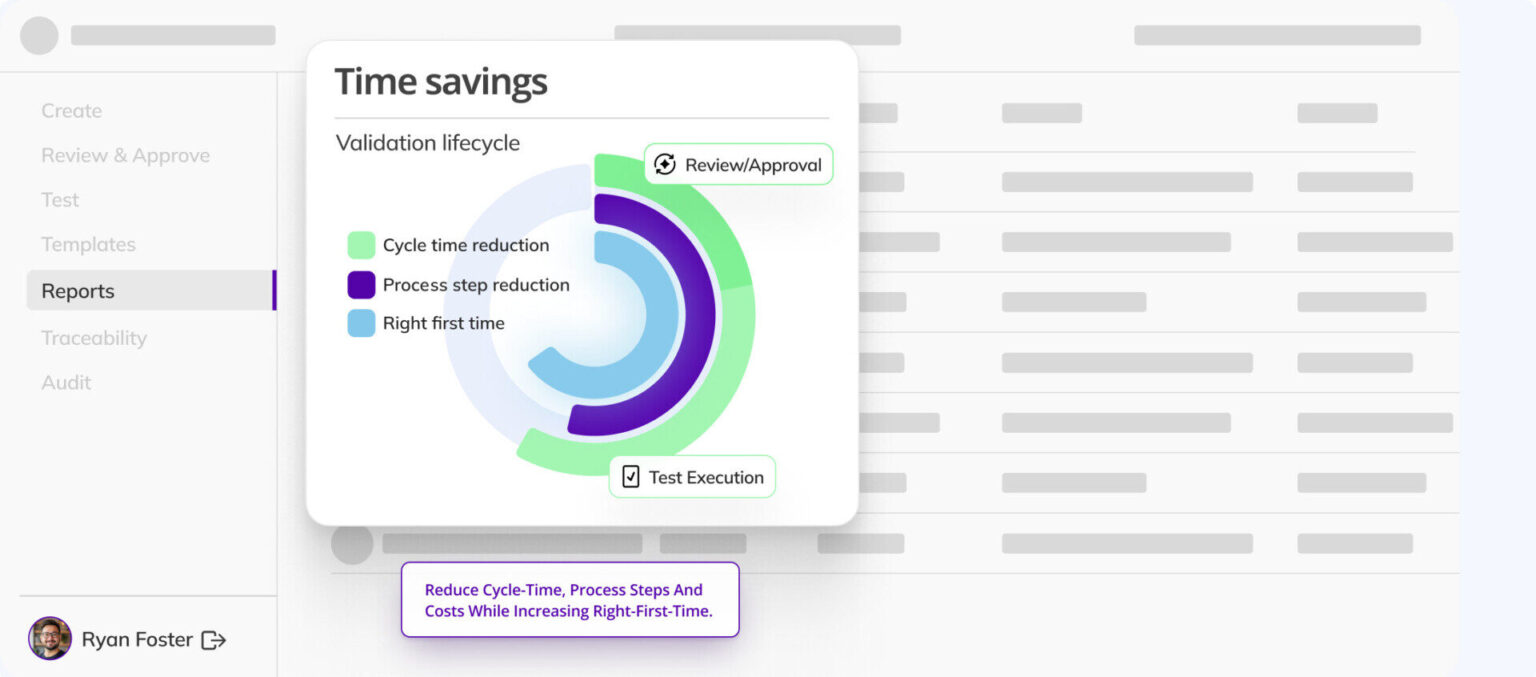This screenshot has width=1536, height=677.
Task: Click the Time savings card title
Action: click(441, 82)
